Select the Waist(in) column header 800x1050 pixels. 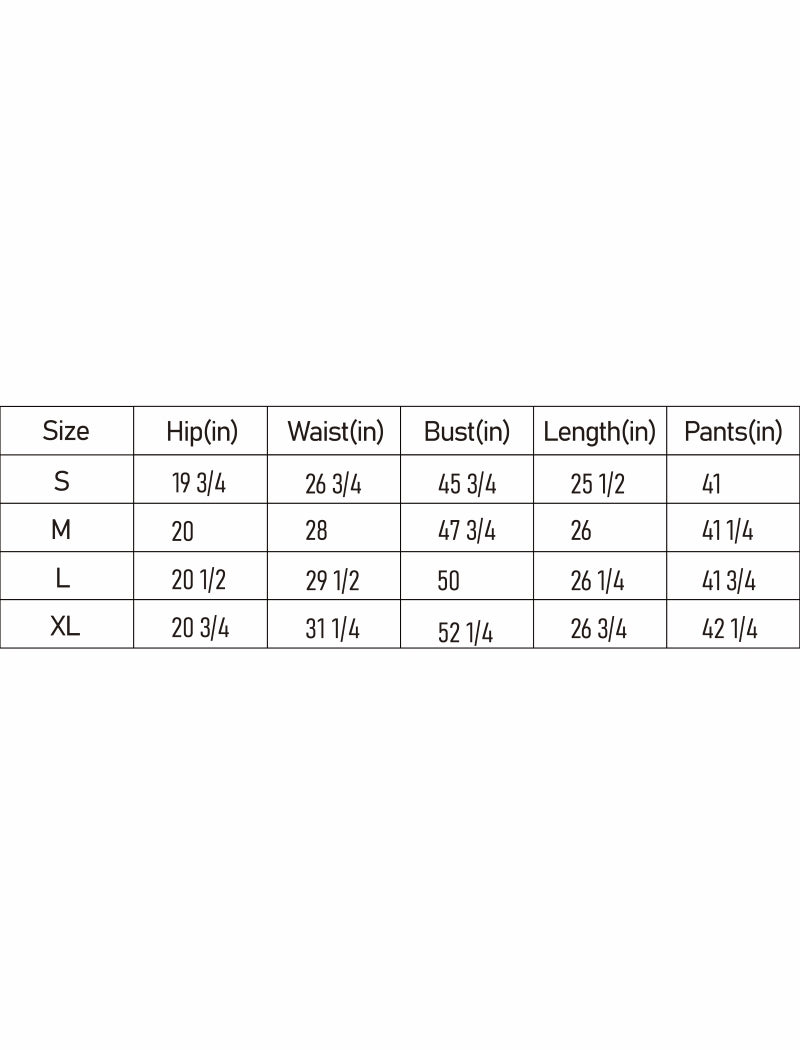point(335,432)
